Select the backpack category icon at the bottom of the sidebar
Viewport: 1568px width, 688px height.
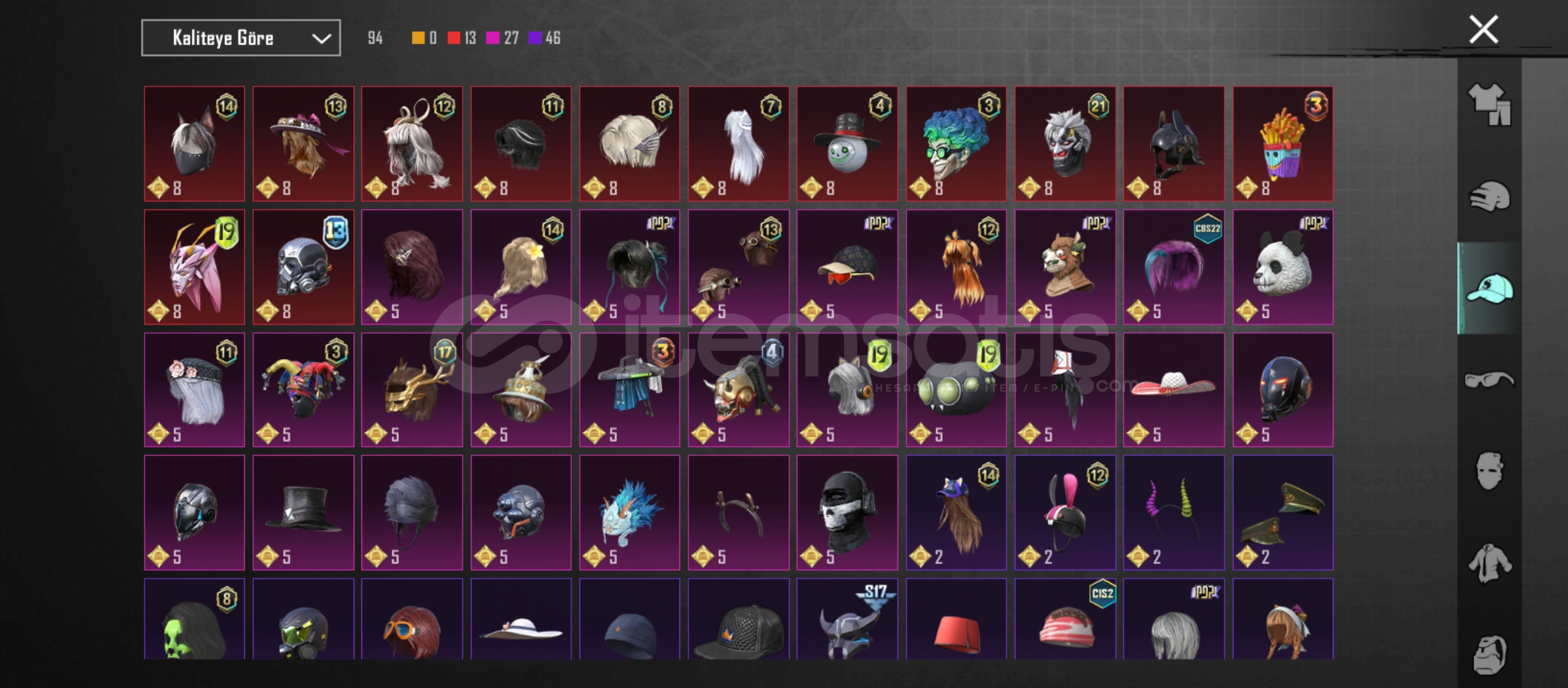pos(1489,654)
